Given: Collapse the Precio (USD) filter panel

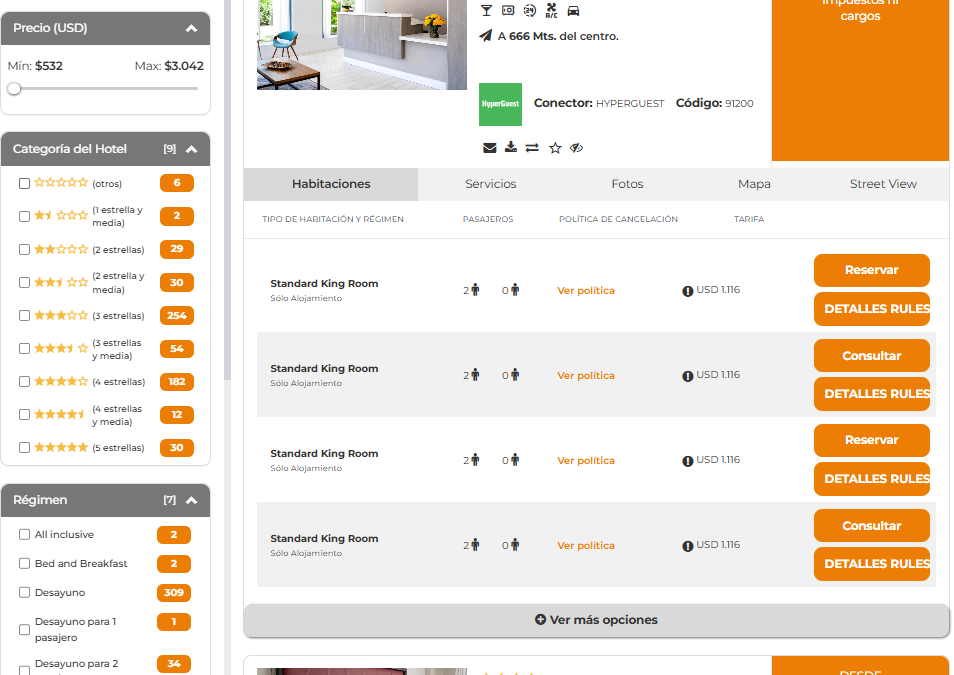Looking at the screenshot, I should coord(191,28).
